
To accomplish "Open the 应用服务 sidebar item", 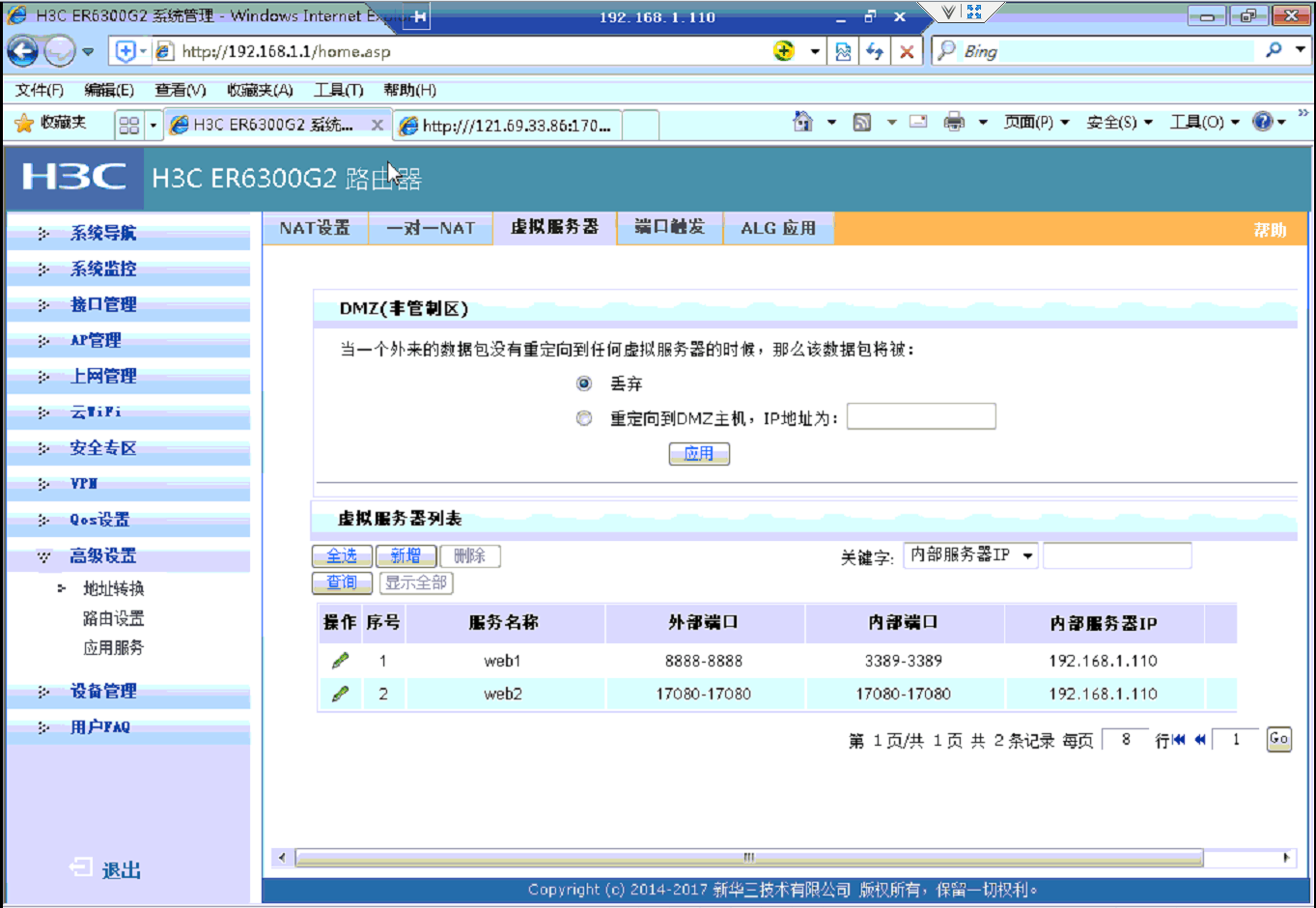I will pyautogui.click(x=113, y=647).
